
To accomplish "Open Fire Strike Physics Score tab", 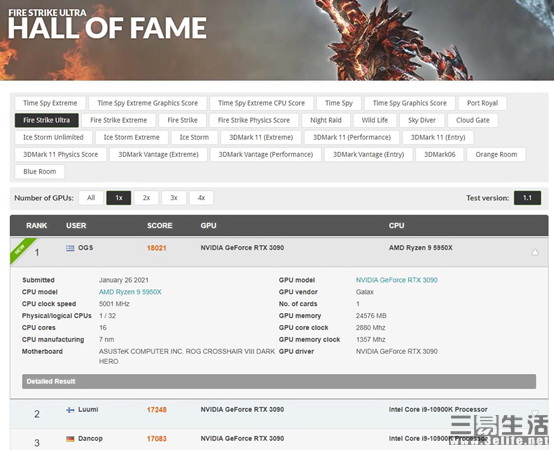I will coord(254,120).
